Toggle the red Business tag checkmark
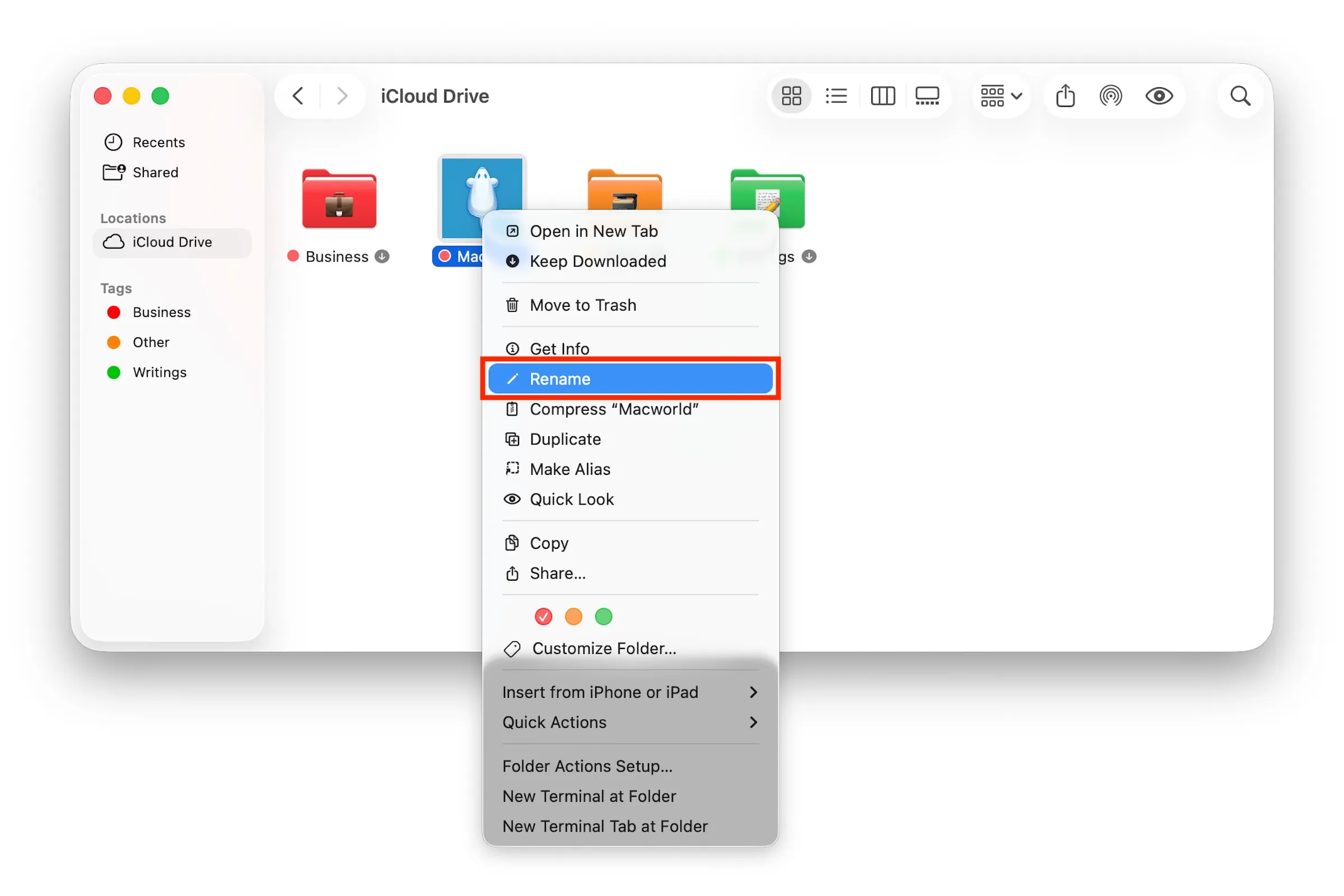Viewport: 1344px width, 896px height. [x=543, y=617]
